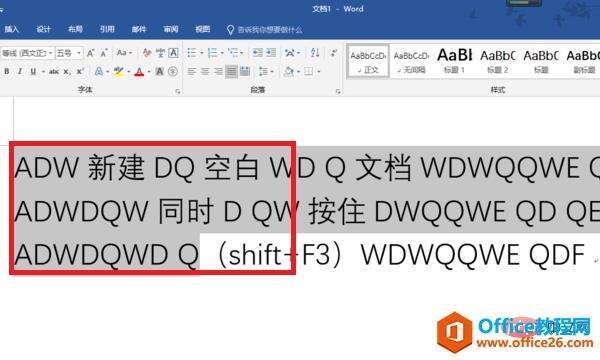This screenshot has height=360, width=600.
Task: Open the 插入 (Insert) tab
Action: [x=11, y=29]
